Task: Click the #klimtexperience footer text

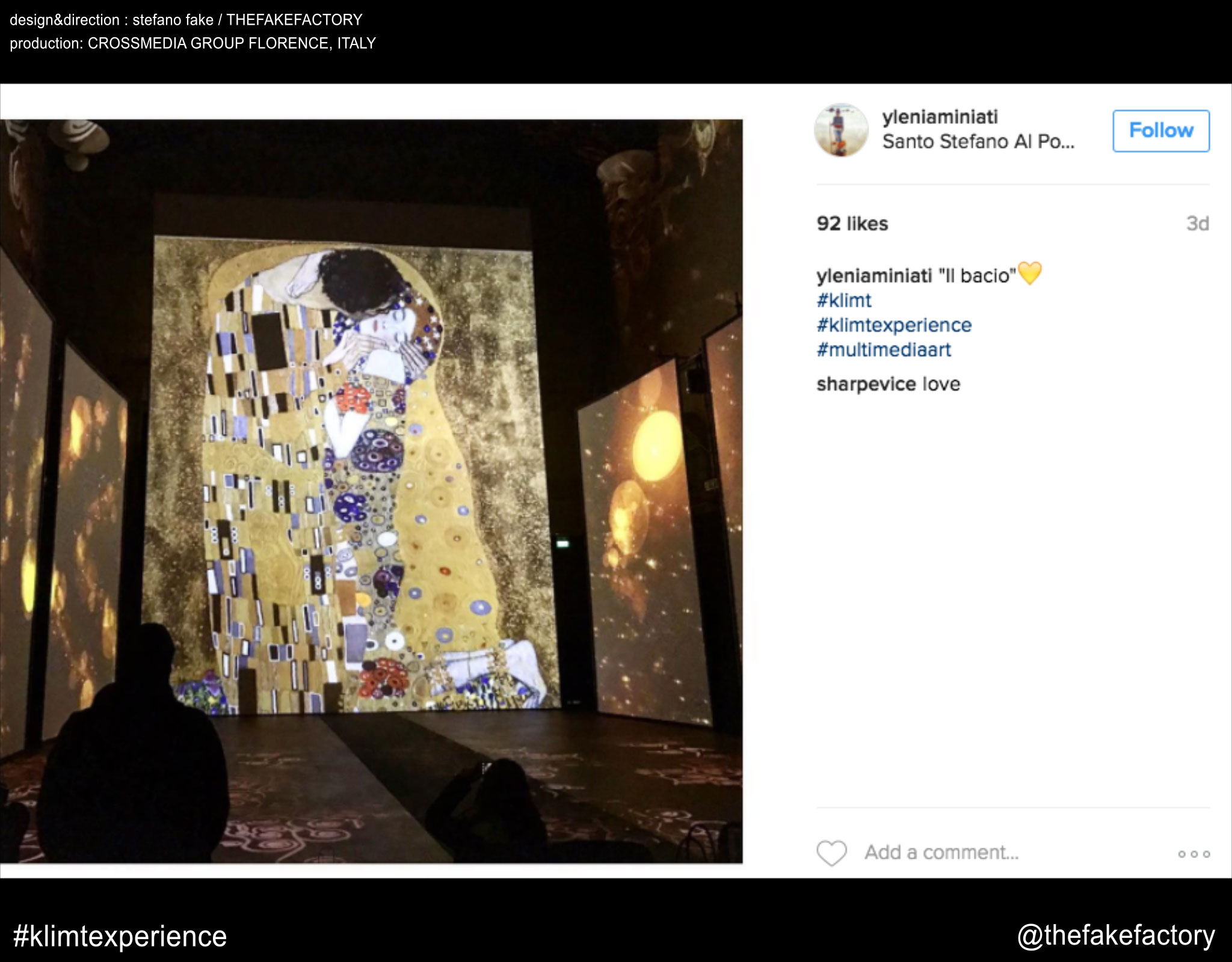Action: pos(120,937)
